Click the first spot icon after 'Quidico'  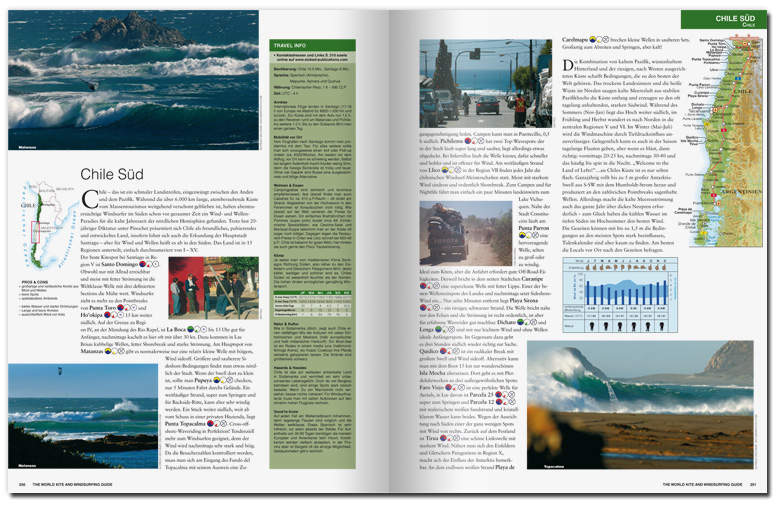[444, 351]
